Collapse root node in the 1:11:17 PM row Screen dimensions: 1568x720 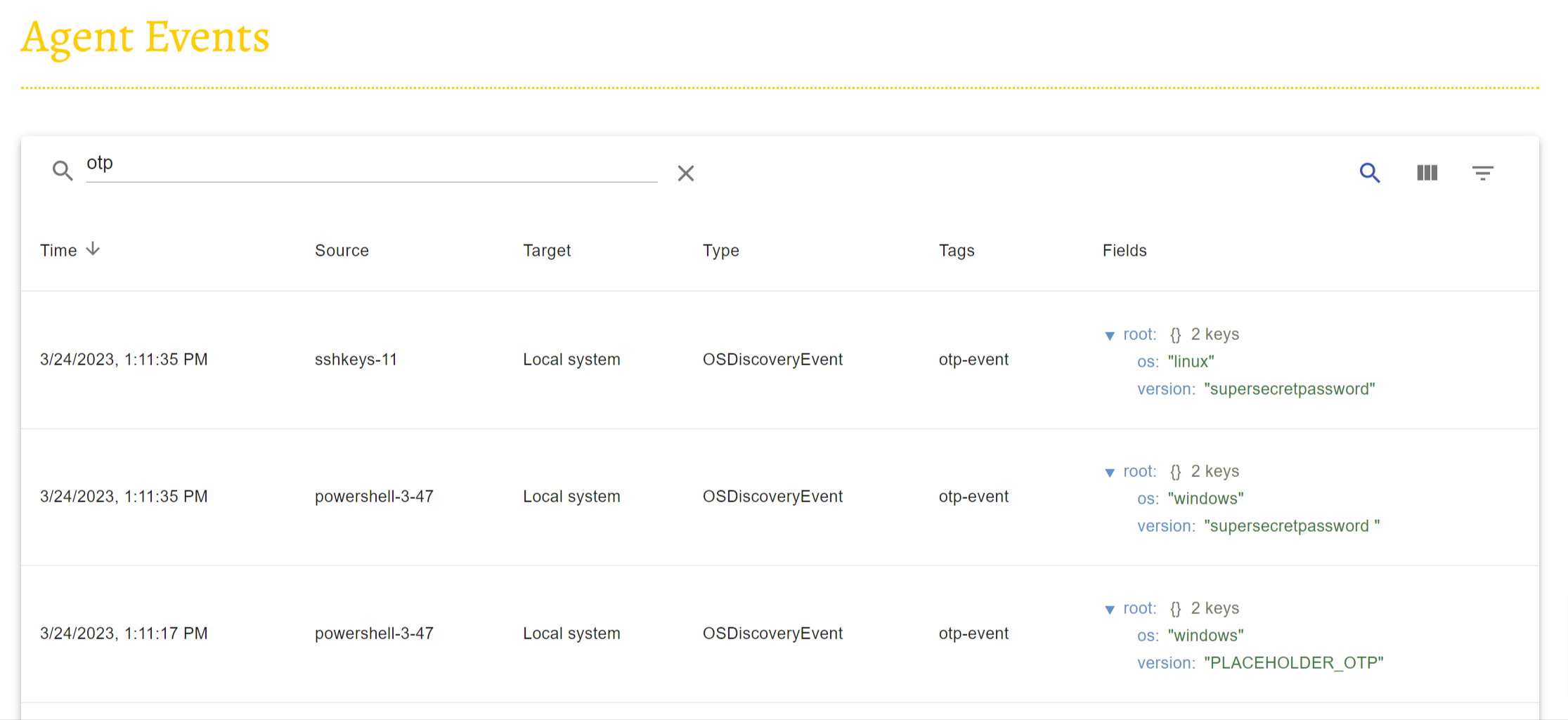tap(1110, 610)
